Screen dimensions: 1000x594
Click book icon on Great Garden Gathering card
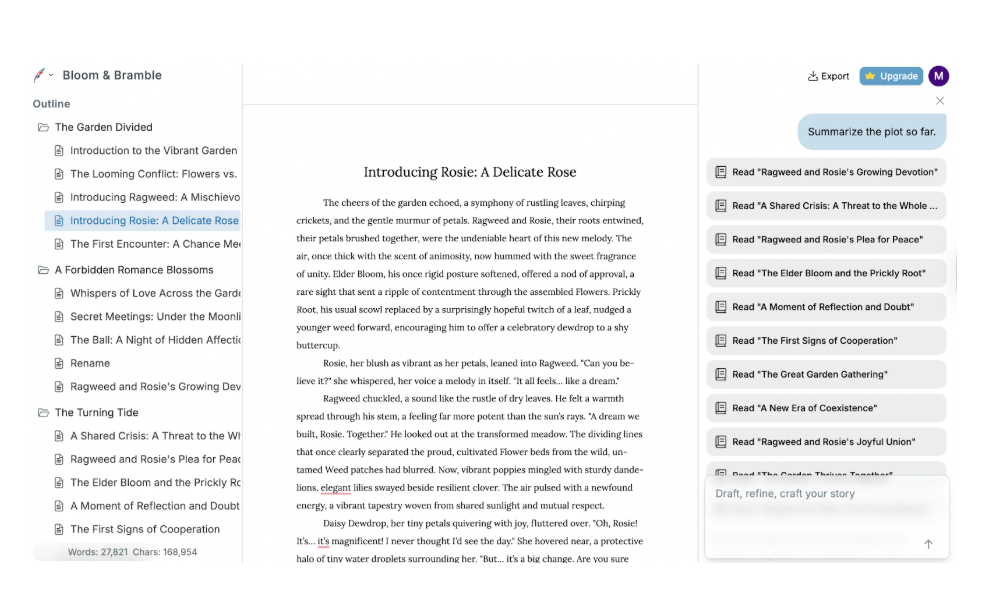(721, 375)
